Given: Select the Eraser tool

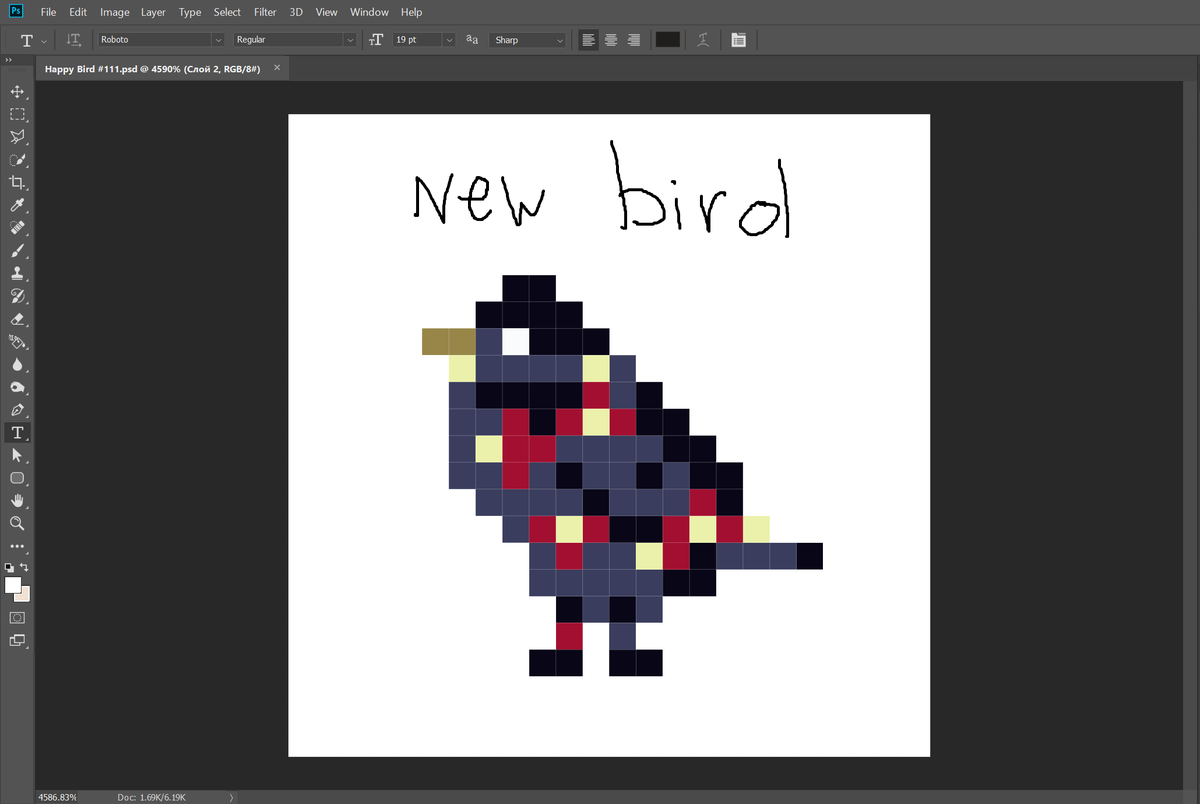Looking at the screenshot, I should click(17, 319).
